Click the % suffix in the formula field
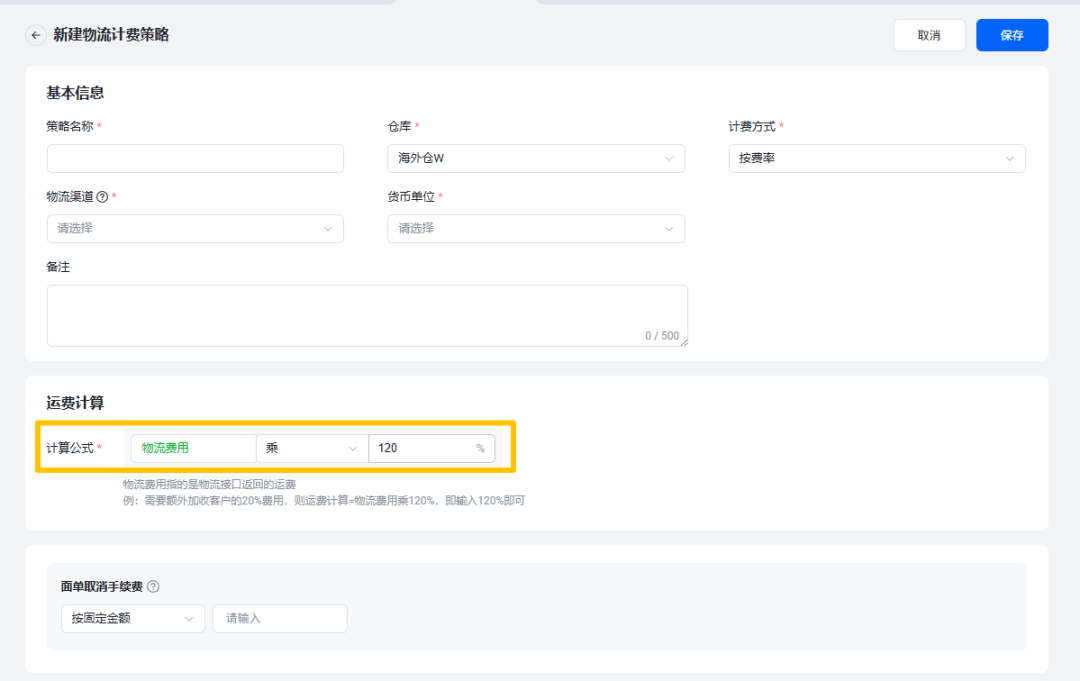This screenshot has height=681, width=1080. click(481, 449)
